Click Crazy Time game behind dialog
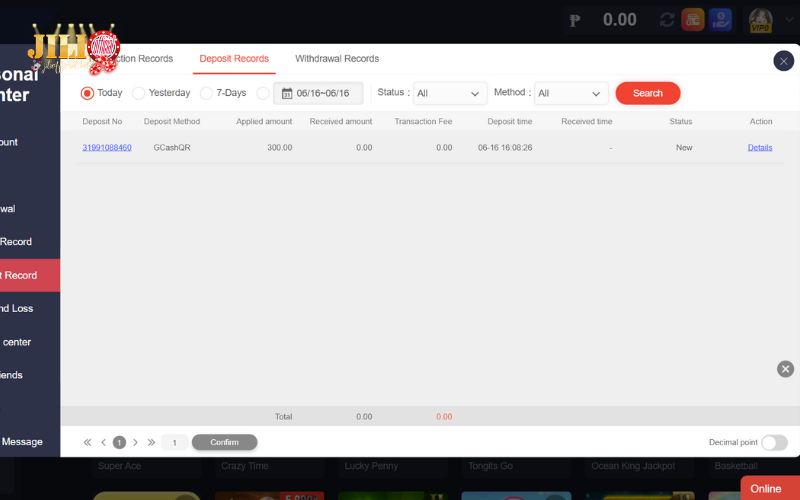Image resolution: width=800 pixels, height=500 pixels. coord(245,466)
